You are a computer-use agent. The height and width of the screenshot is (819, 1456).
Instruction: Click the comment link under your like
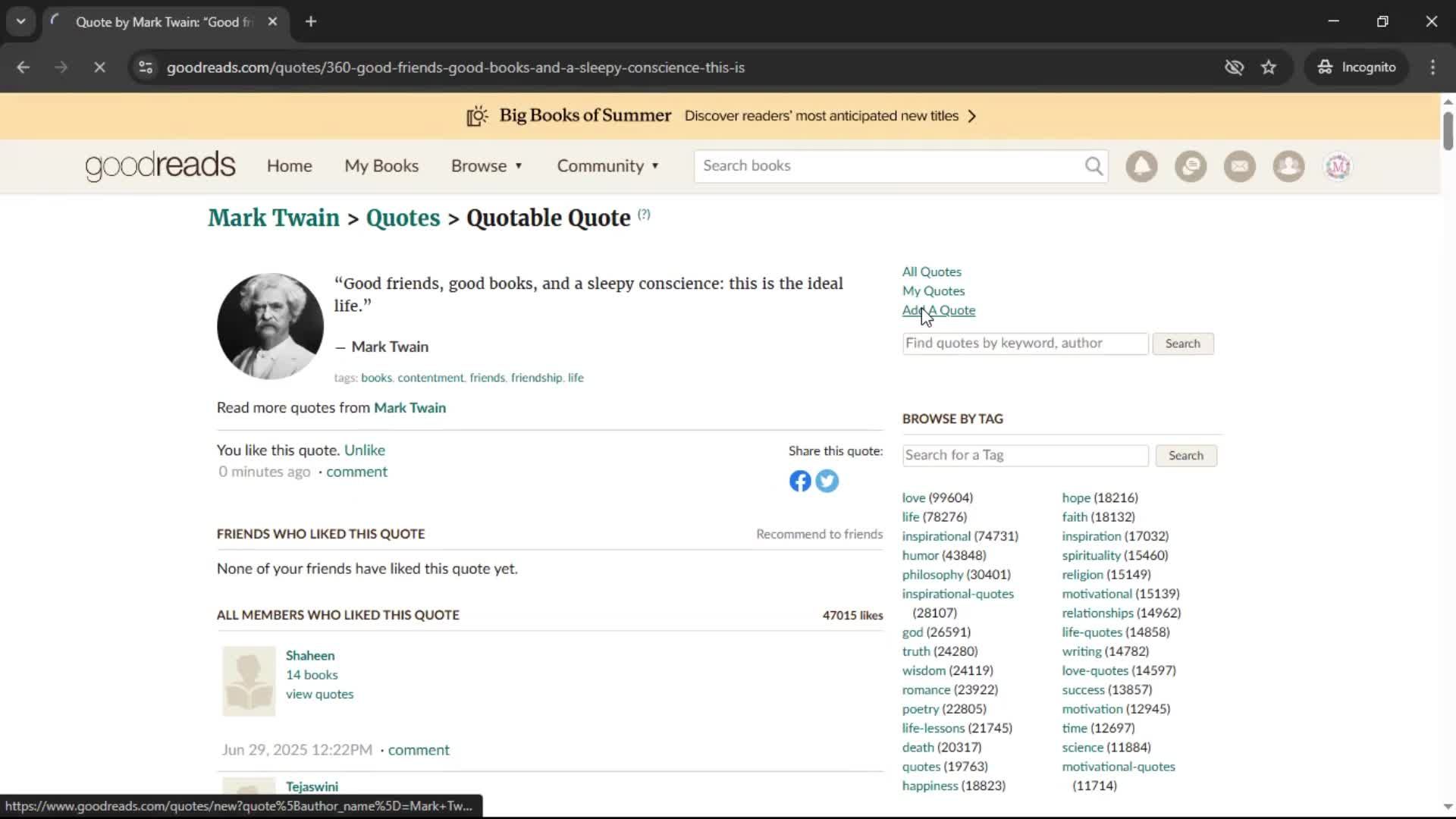[356, 472]
